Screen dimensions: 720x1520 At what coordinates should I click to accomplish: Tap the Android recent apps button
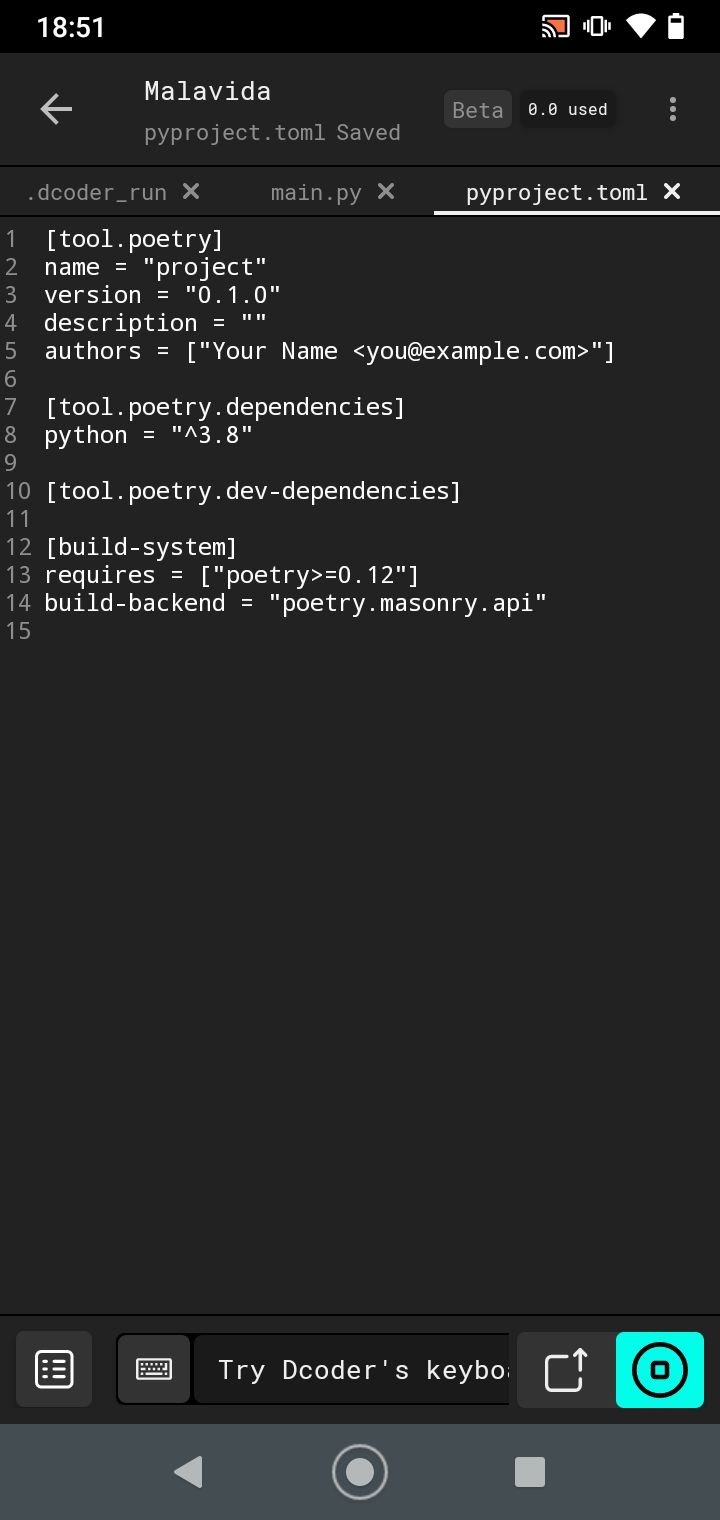coord(529,1471)
